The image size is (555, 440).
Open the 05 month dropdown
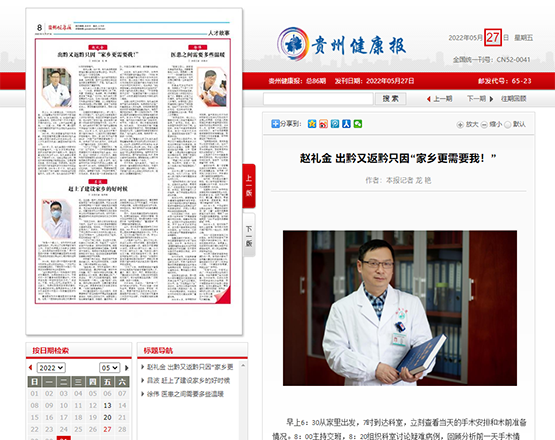click(x=110, y=368)
